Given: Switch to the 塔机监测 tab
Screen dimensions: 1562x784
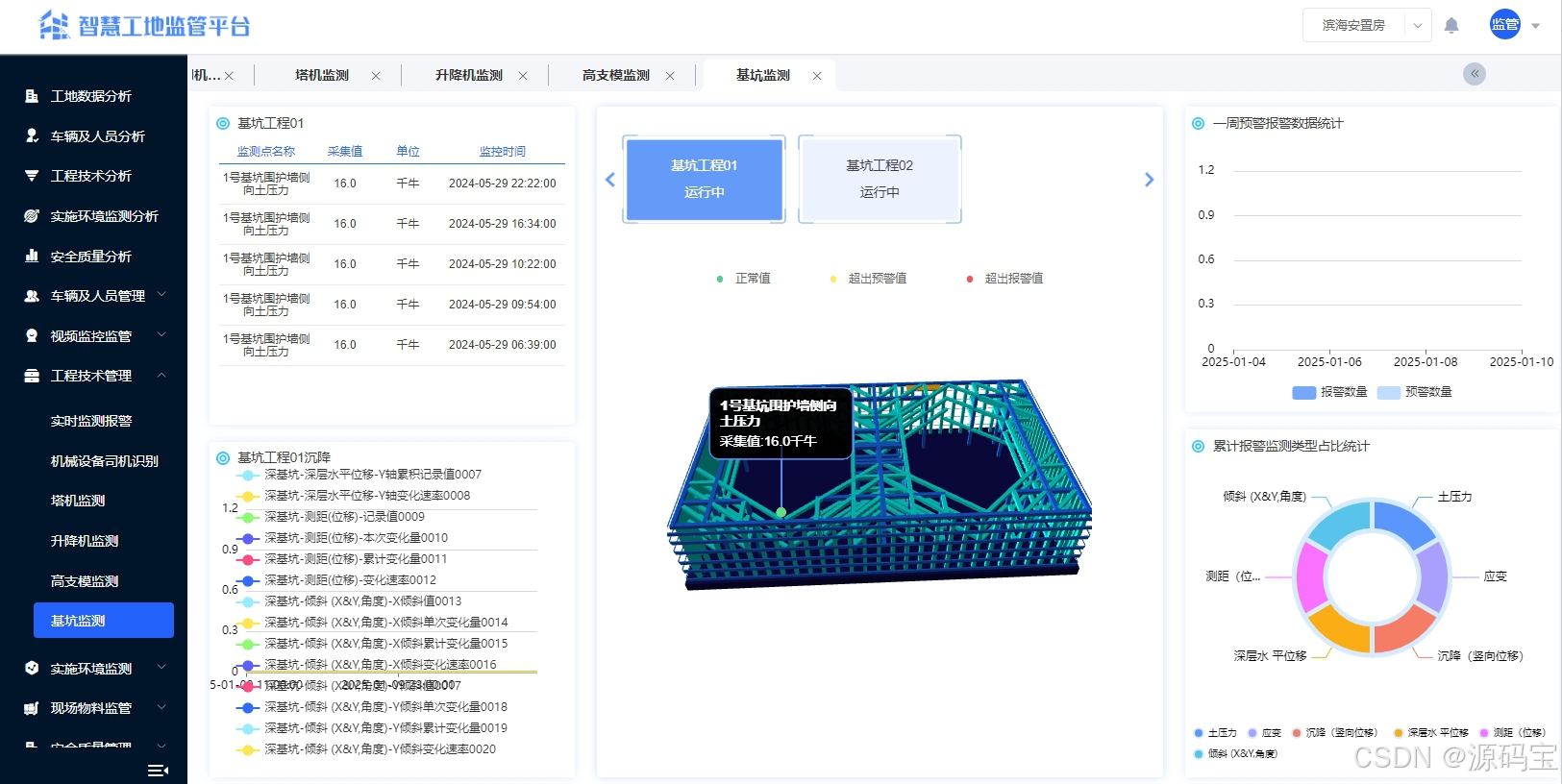Looking at the screenshot, I should pyautogui.click(x=322, y=75).
